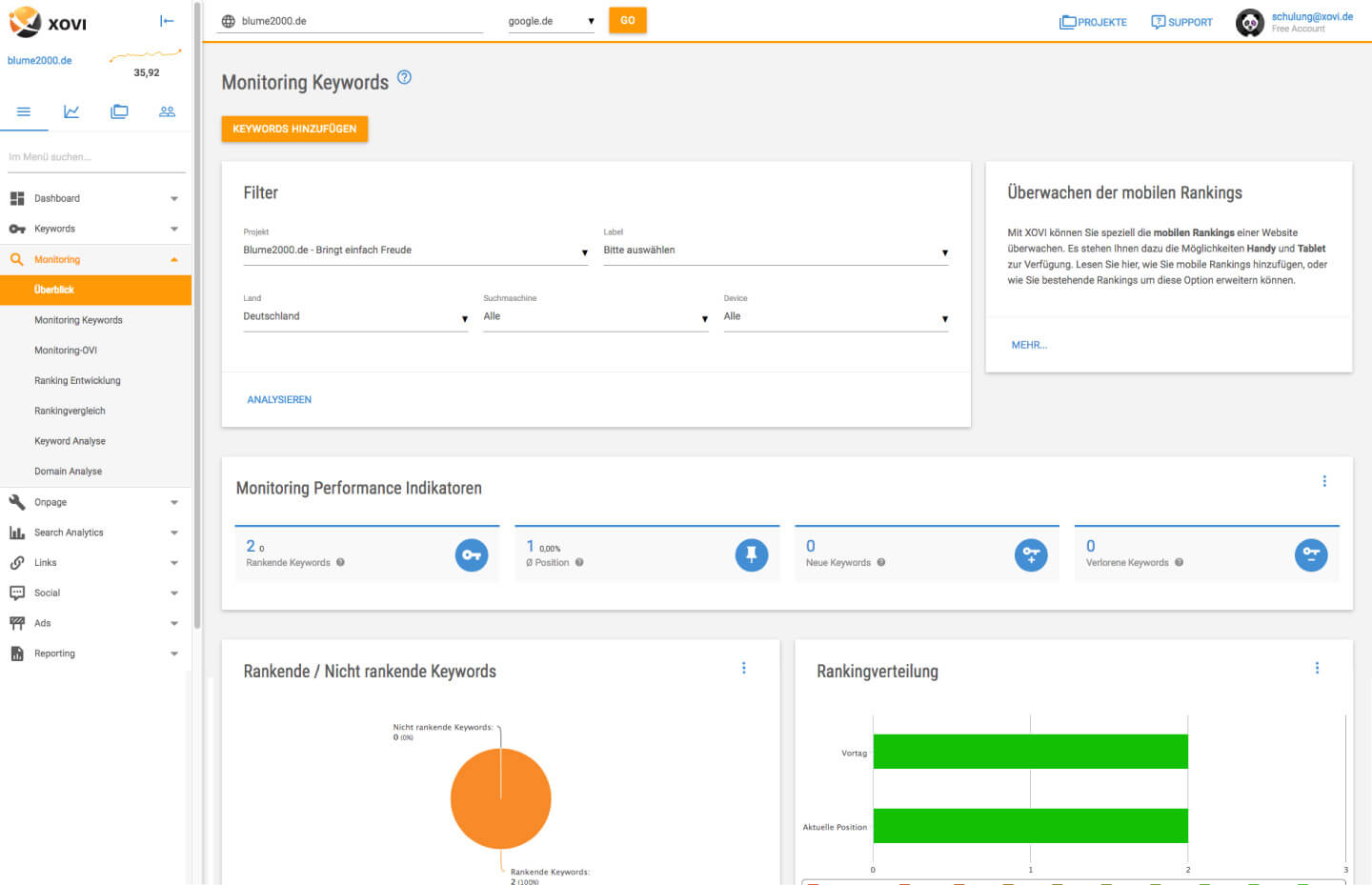The height and width of the screenshot is (885, 1372).
Task: Open options menu of Rankende / Nicht rankende Keywords
Action: (744, 668)
